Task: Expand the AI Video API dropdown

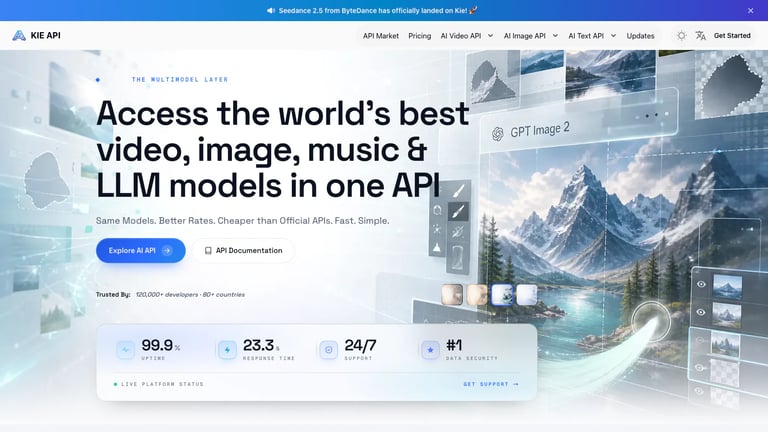Action: pos(467,36)
